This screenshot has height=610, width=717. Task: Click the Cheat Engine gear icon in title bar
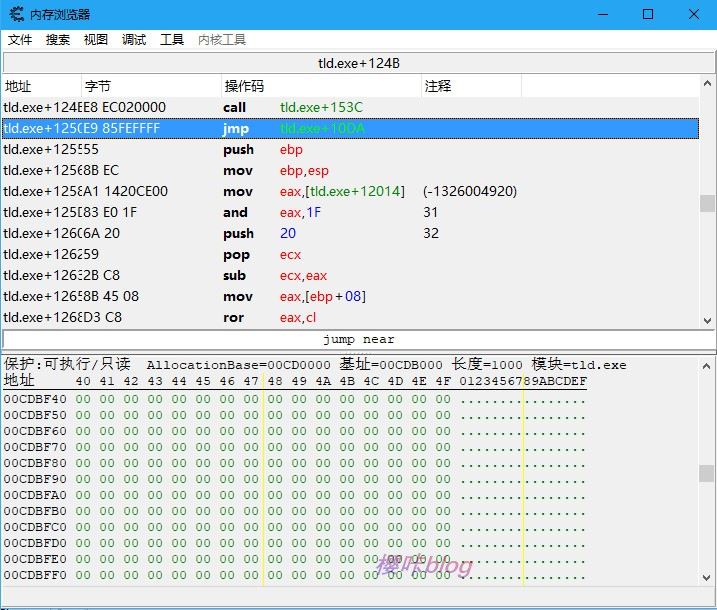click(16, 14)
